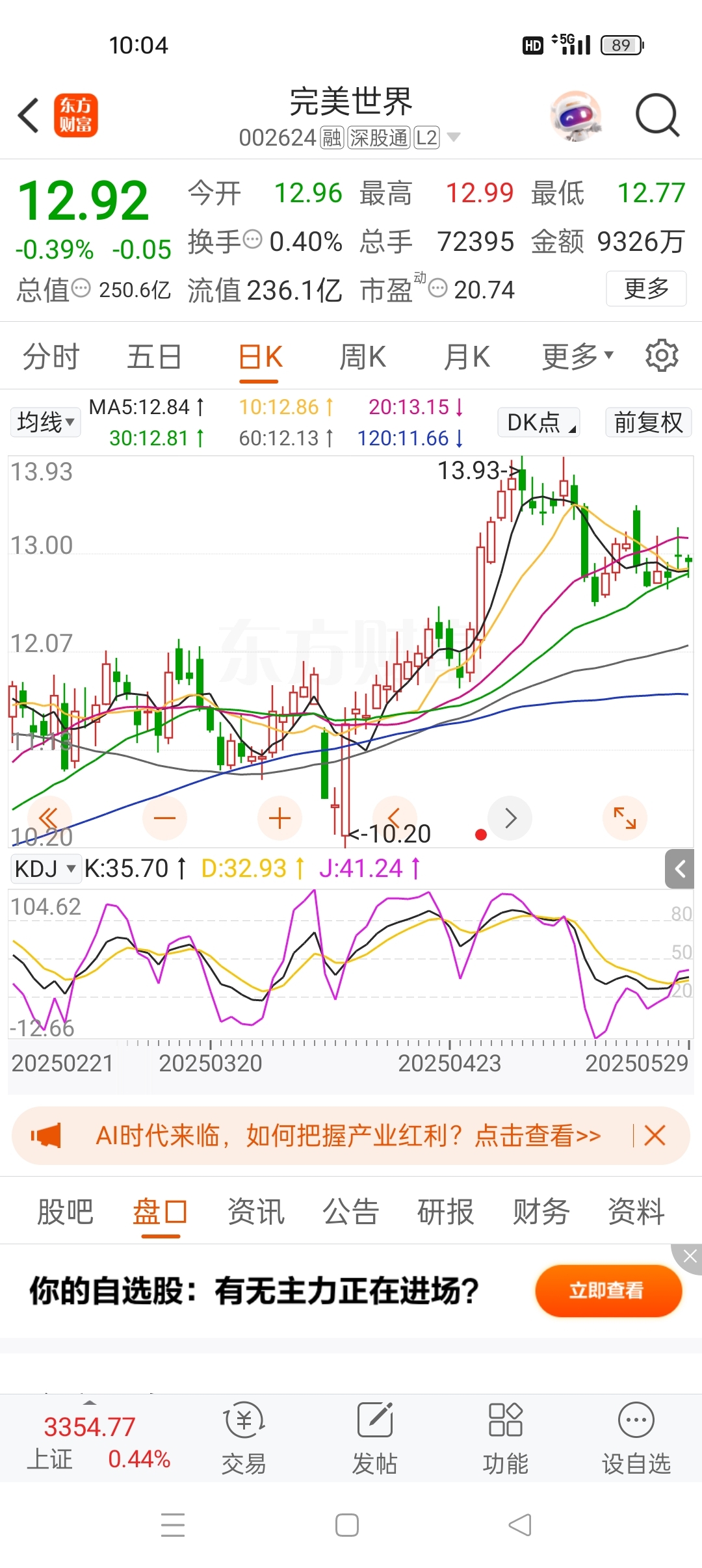Open the 研报 research tab
Viewport: 702px width, 1568px height.
coord(446,1212)
